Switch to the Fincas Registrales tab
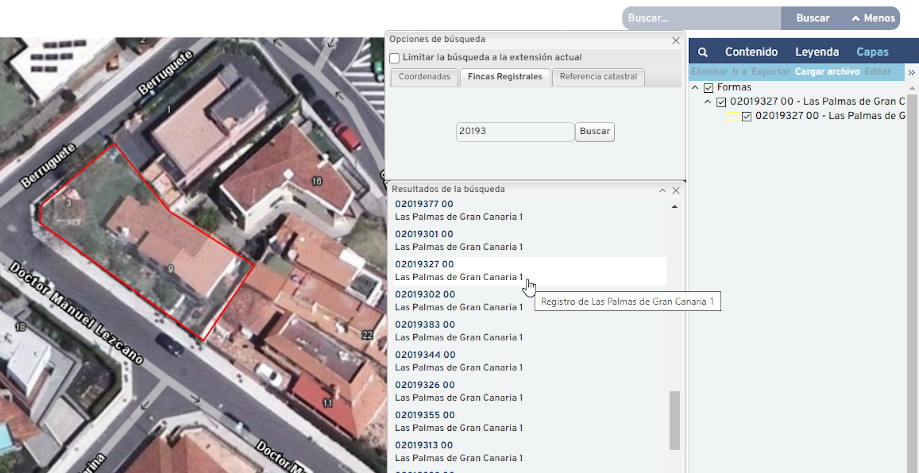This screenshot has height=473, width=919. 505,77
